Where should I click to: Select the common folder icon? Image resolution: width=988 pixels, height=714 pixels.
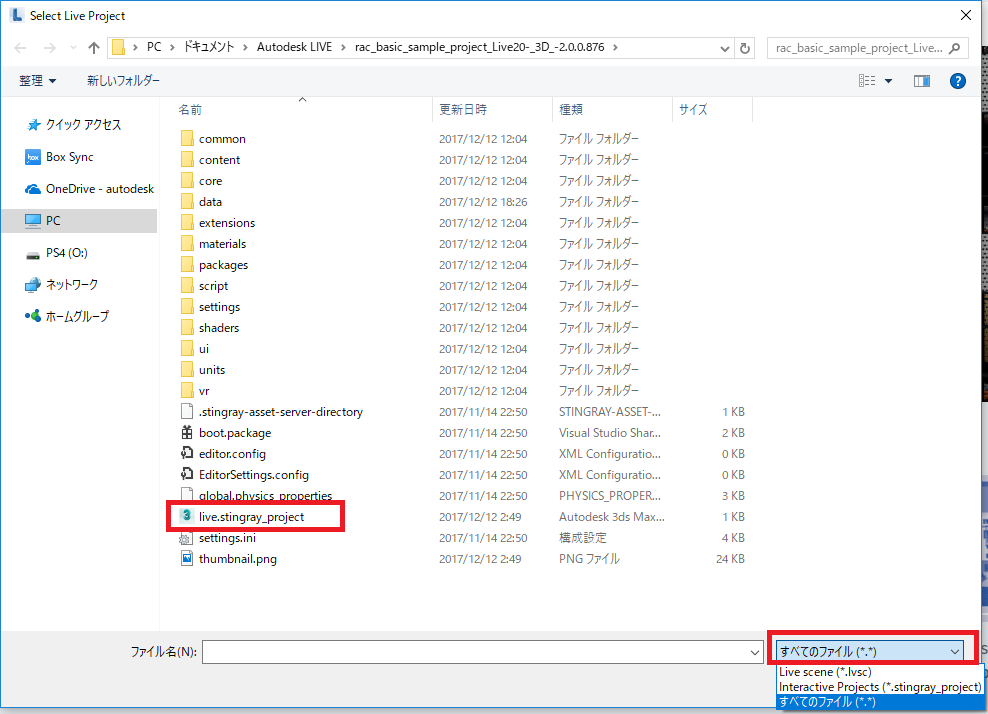[x=187, y=139]
